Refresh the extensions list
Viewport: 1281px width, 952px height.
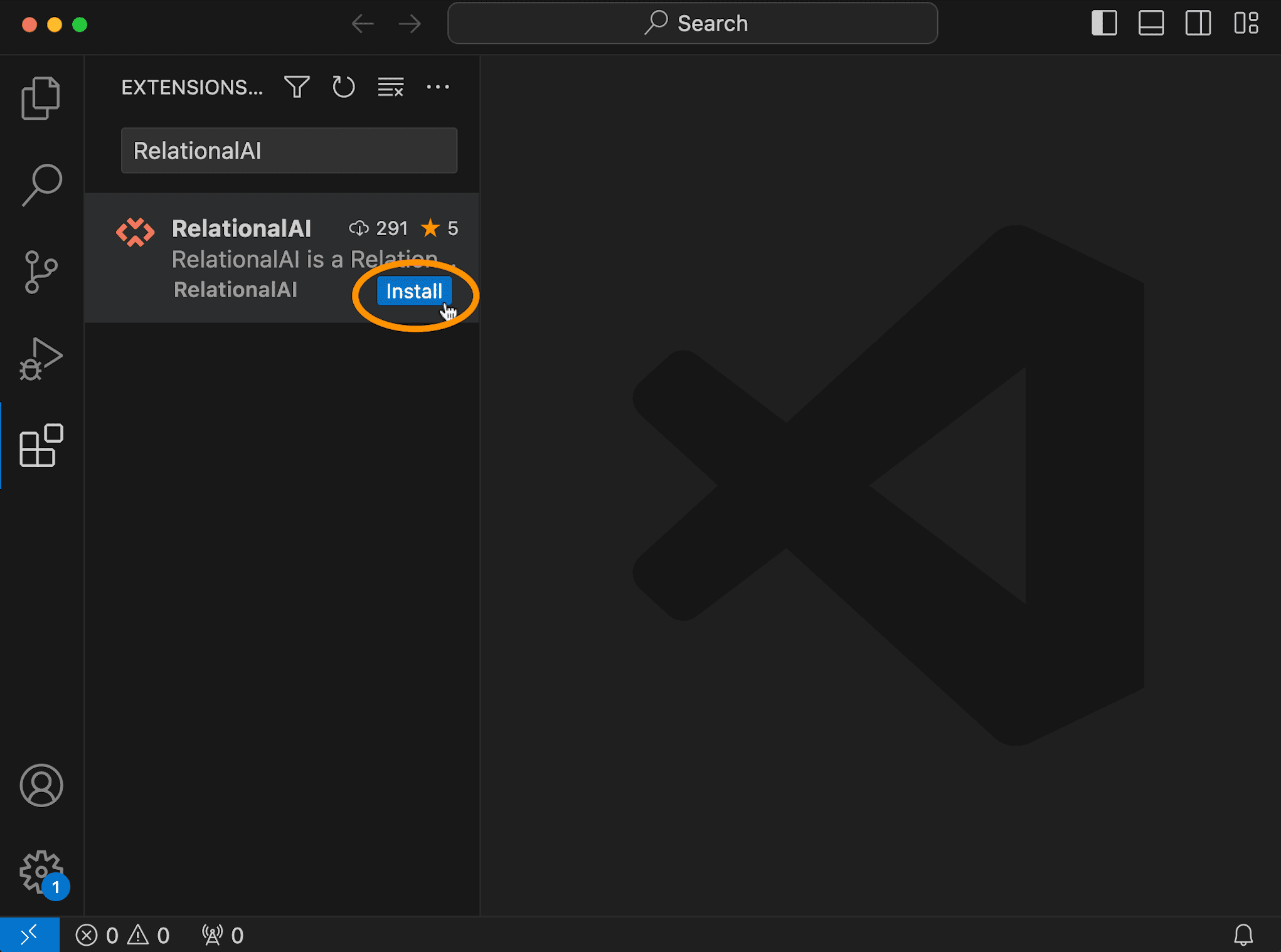coord(344,87)
